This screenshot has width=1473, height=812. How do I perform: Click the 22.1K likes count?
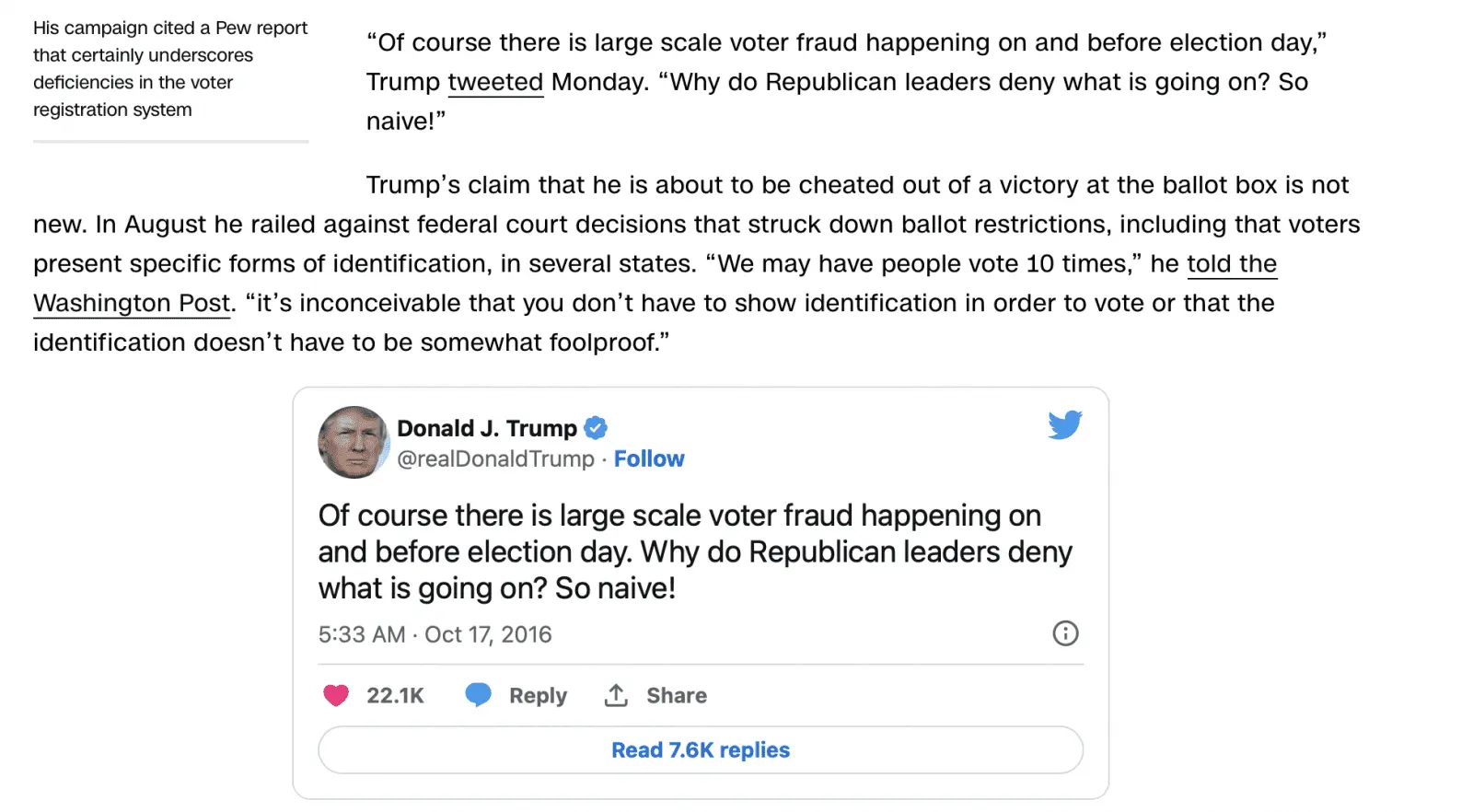(x=395, y=695)
